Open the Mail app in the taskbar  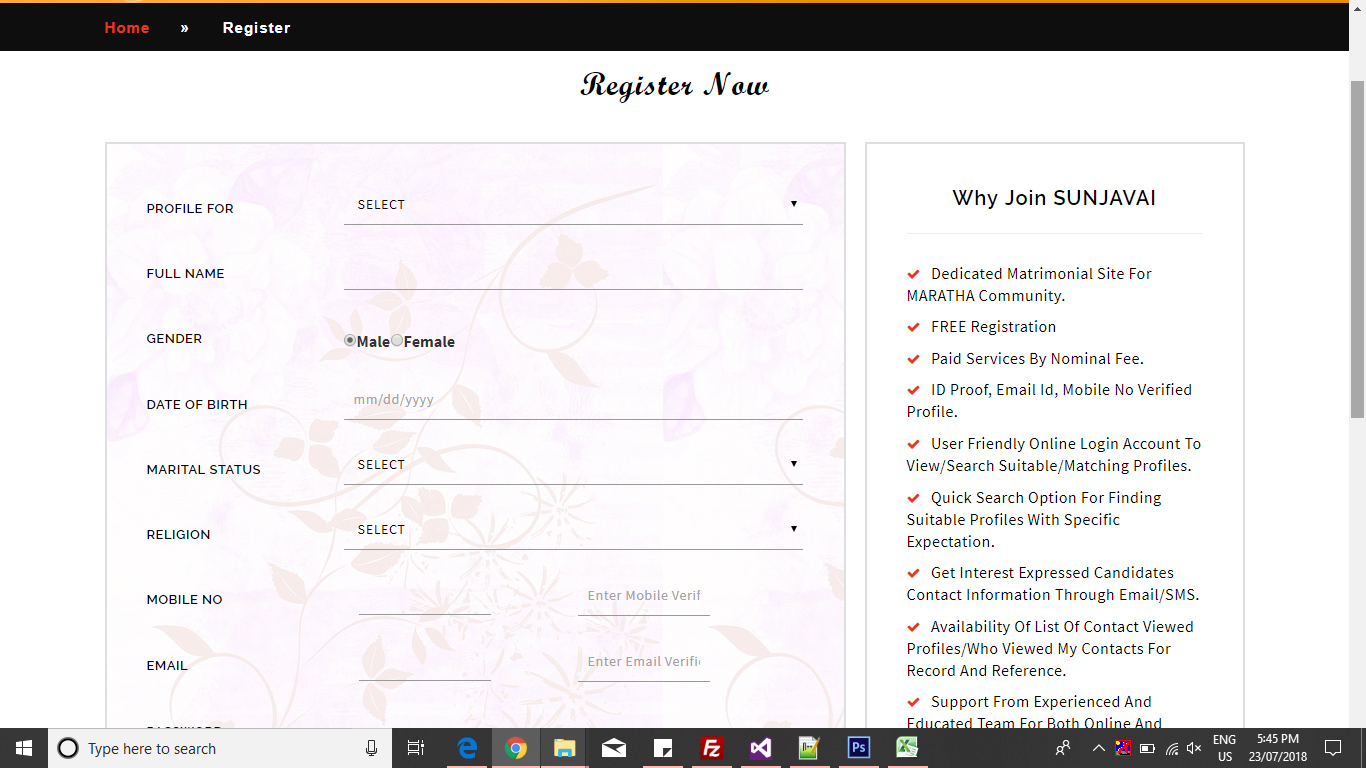[x=614, y=748]
